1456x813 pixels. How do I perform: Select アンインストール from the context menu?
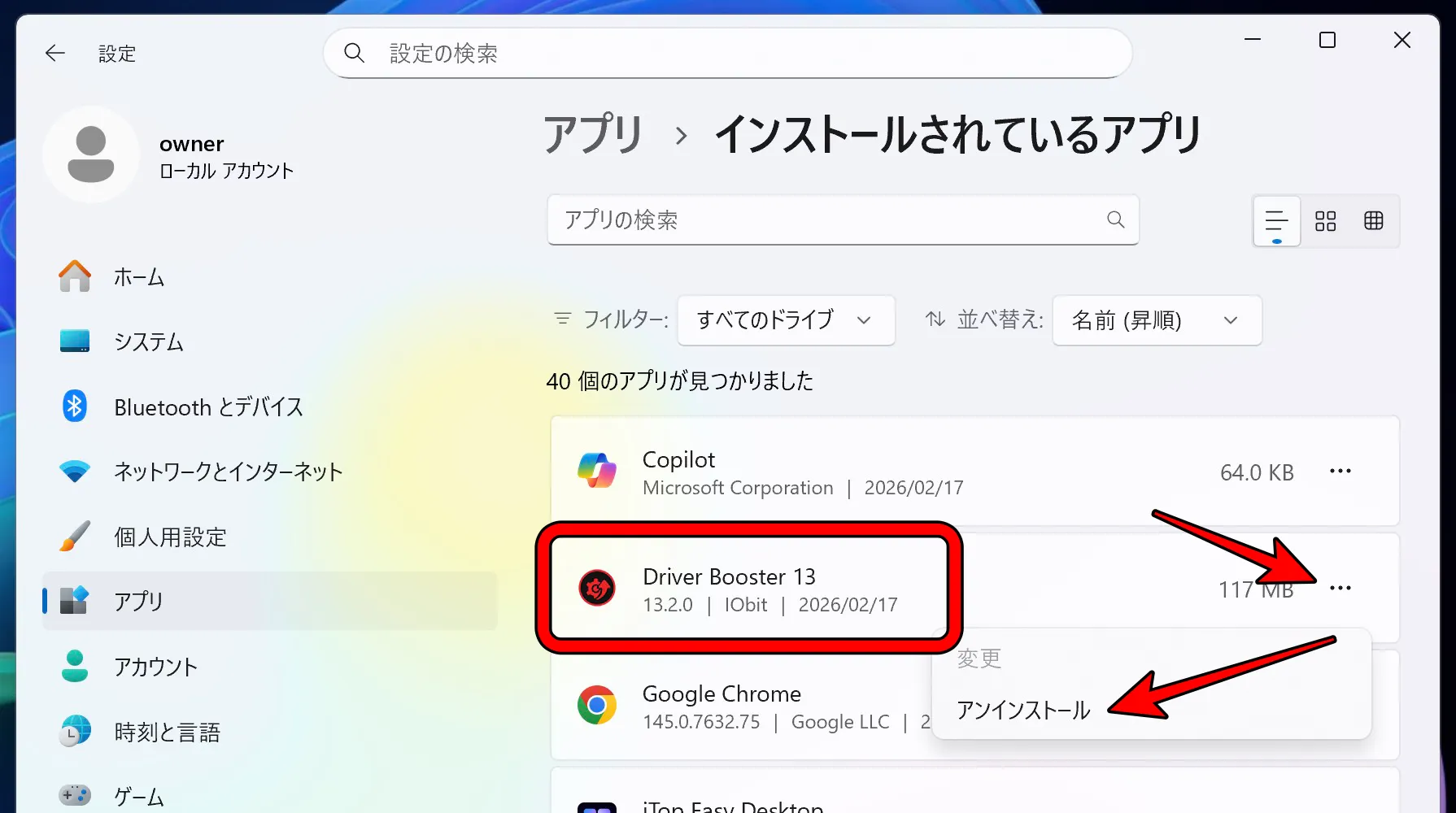click(1023, 710)
